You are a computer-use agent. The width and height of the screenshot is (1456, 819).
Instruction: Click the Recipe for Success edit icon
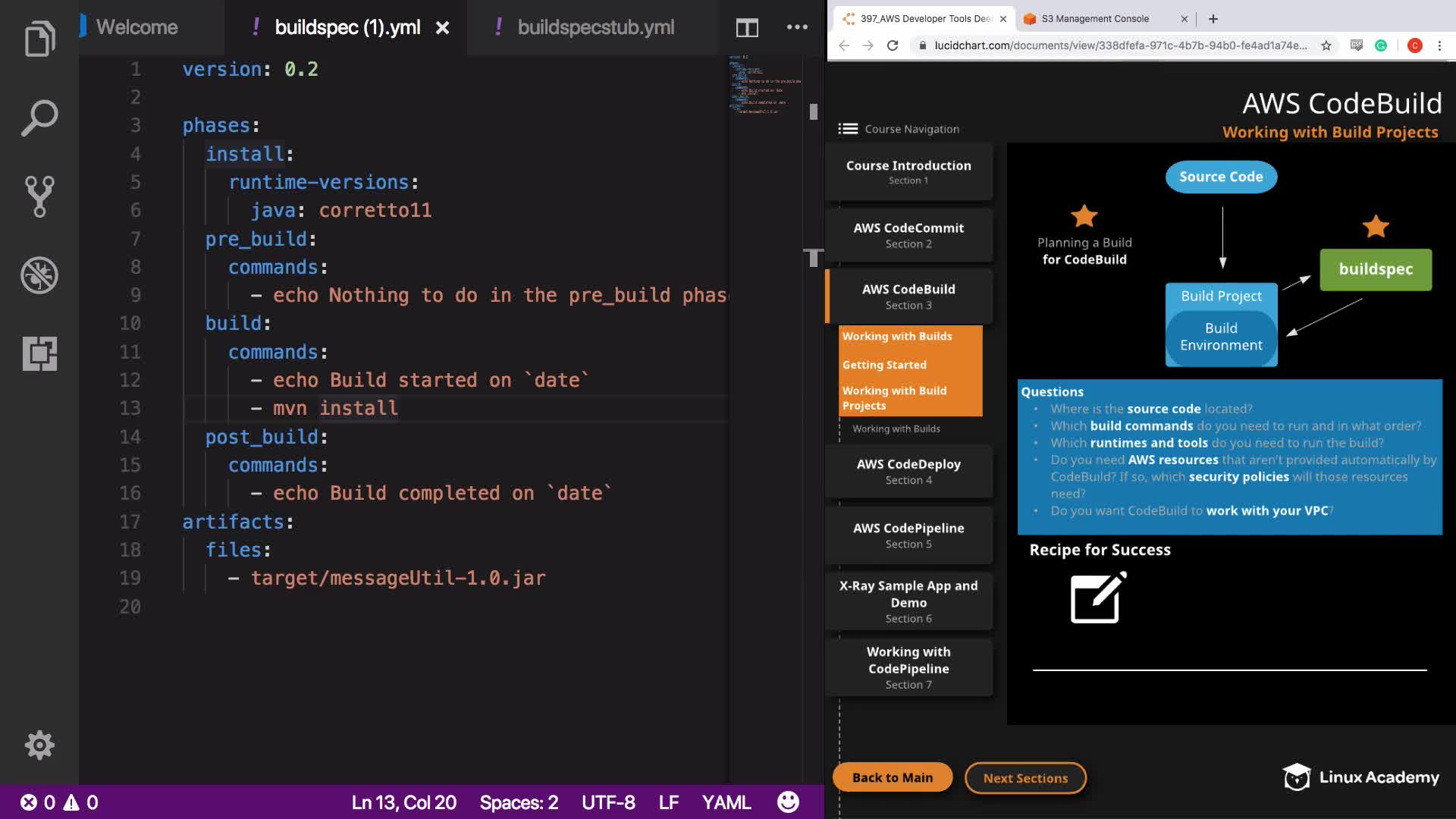click(x=1097, y=598)
